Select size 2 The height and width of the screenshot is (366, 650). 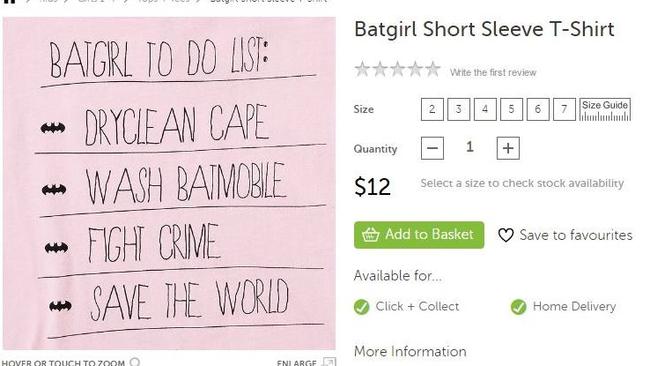pos(432,109)
